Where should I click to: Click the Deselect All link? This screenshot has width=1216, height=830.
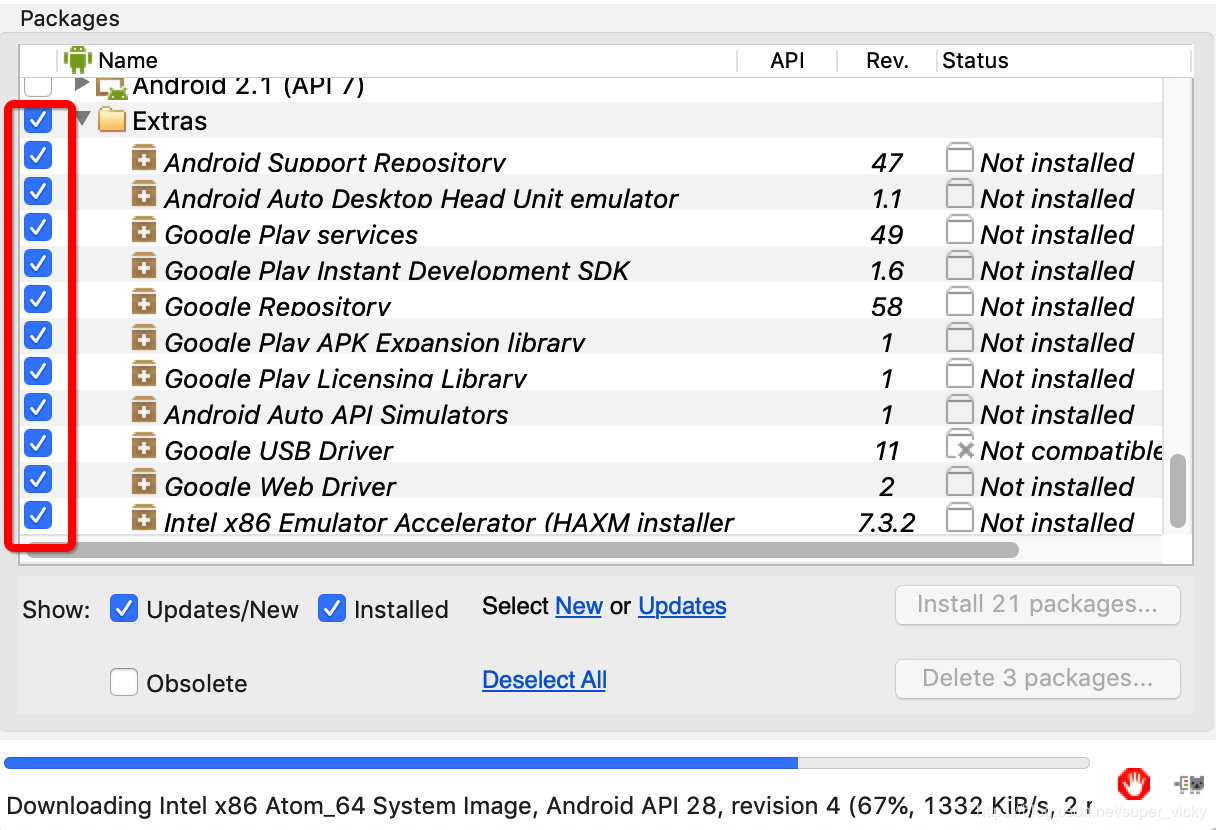(544, 680)
